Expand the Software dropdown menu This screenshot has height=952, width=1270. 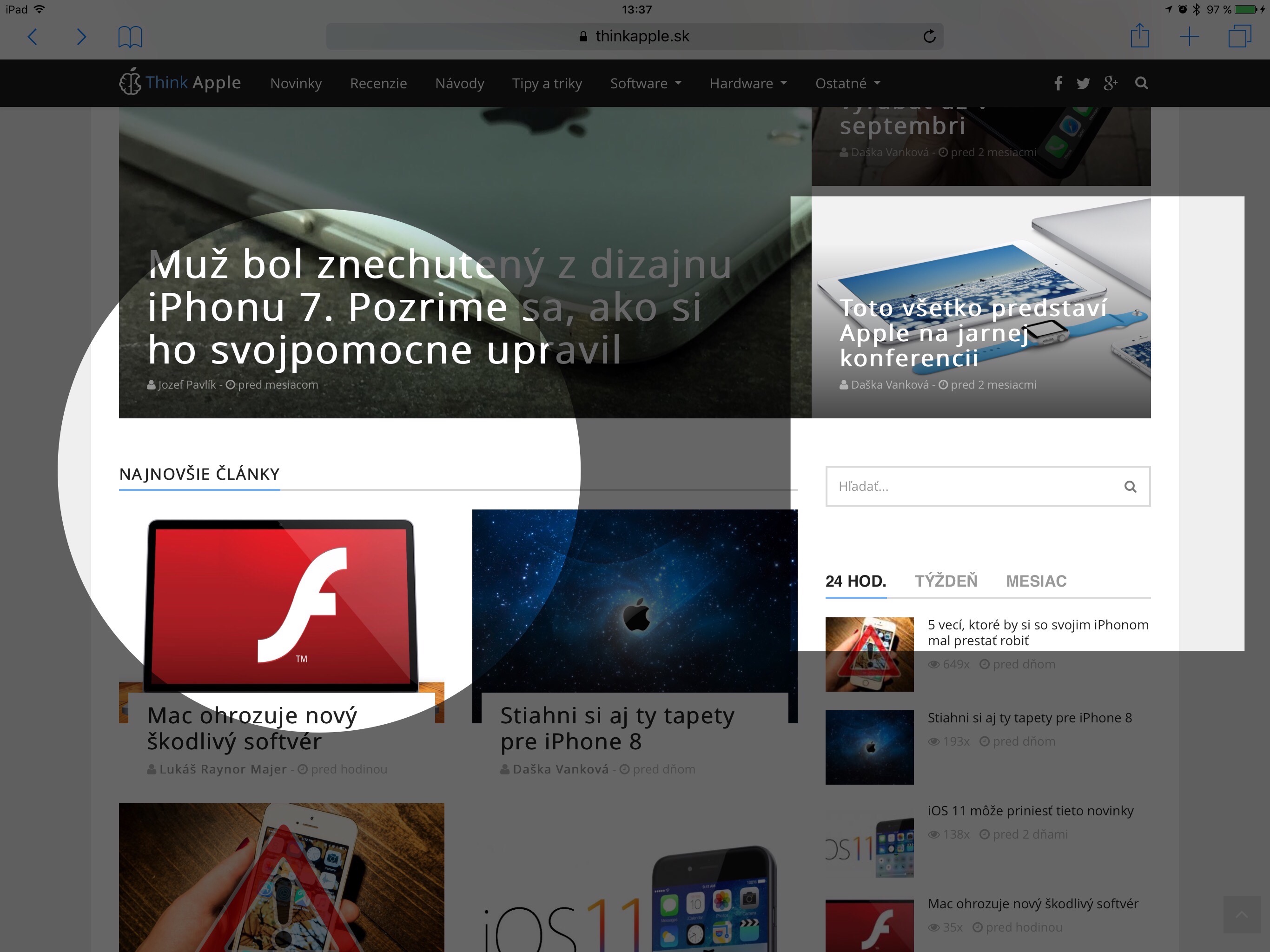646,83
